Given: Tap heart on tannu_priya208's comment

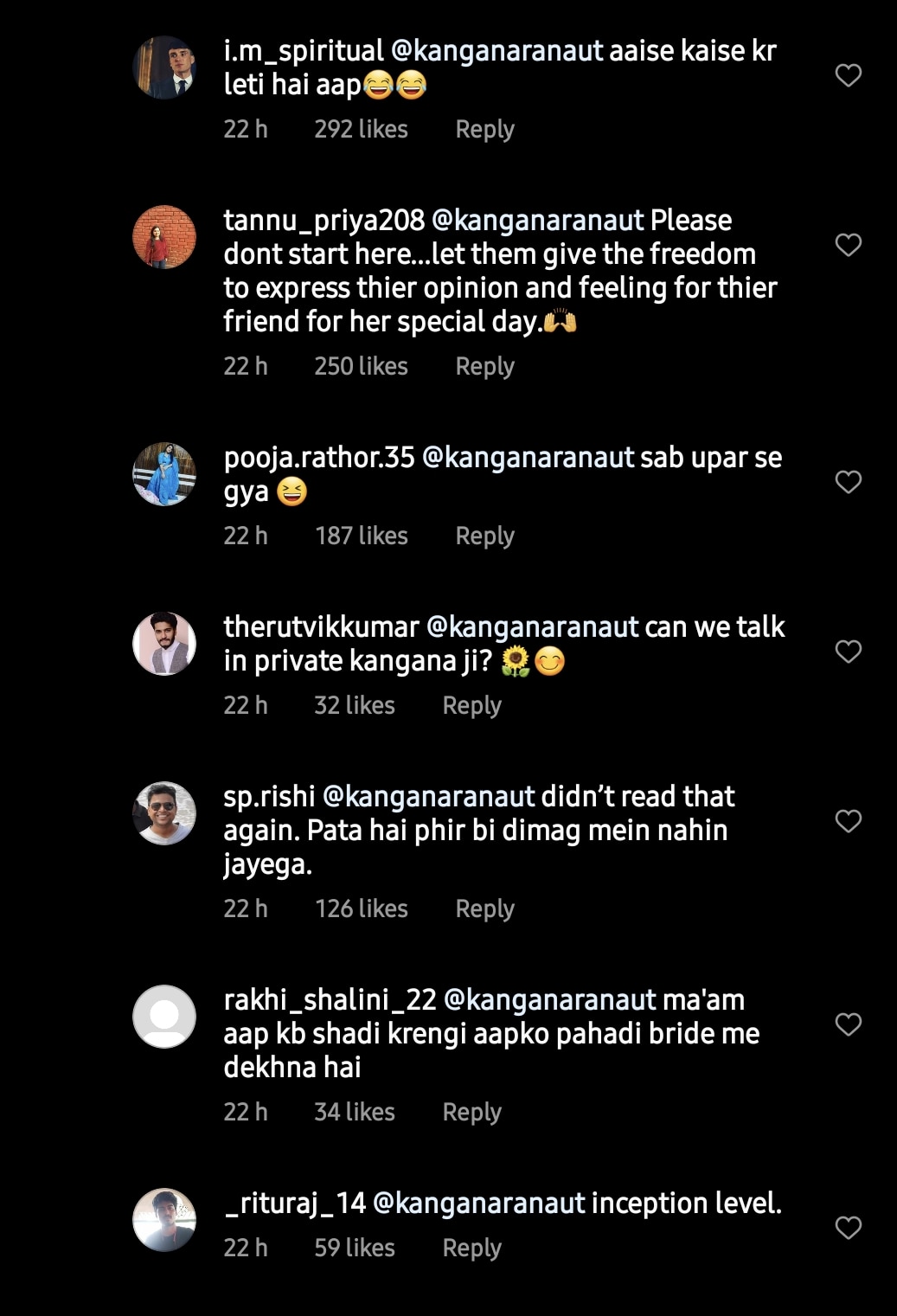Looking at the screenshot, I should click(848, 245).
